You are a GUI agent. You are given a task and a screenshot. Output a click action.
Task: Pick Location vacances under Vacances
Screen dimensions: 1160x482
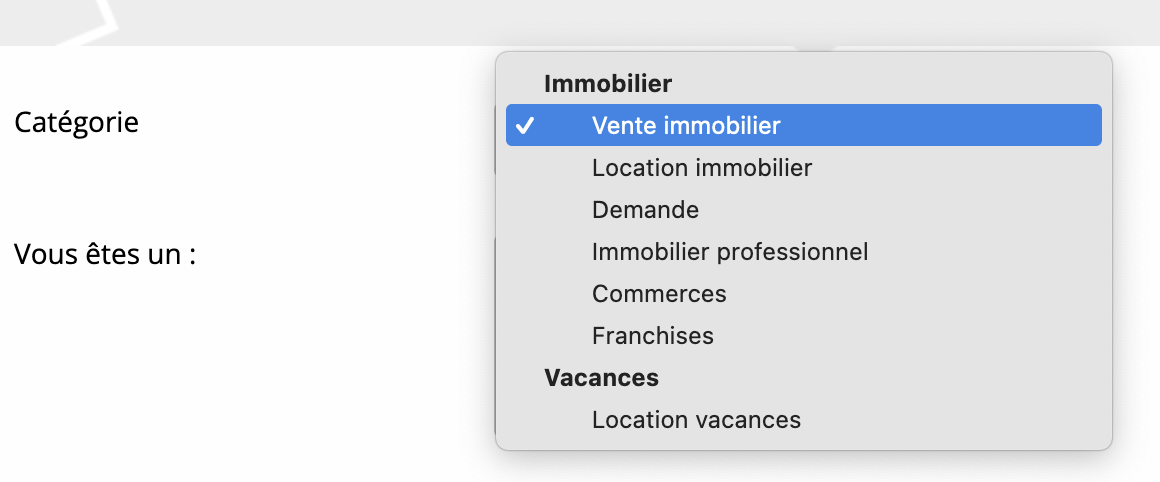(x=696, y=420)
